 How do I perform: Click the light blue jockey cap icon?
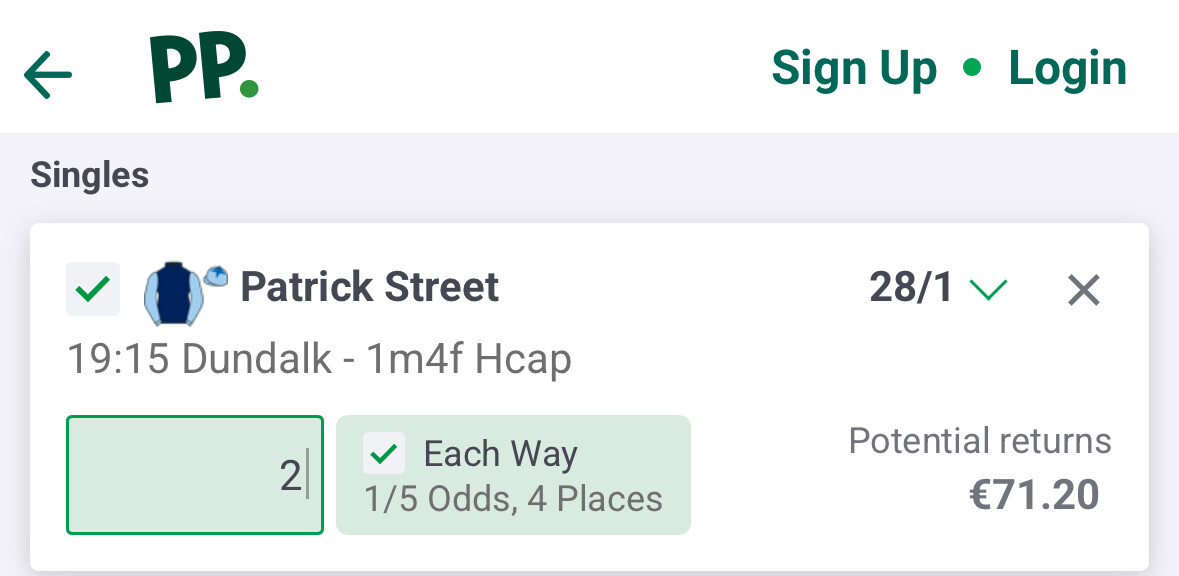click(215, 275)
